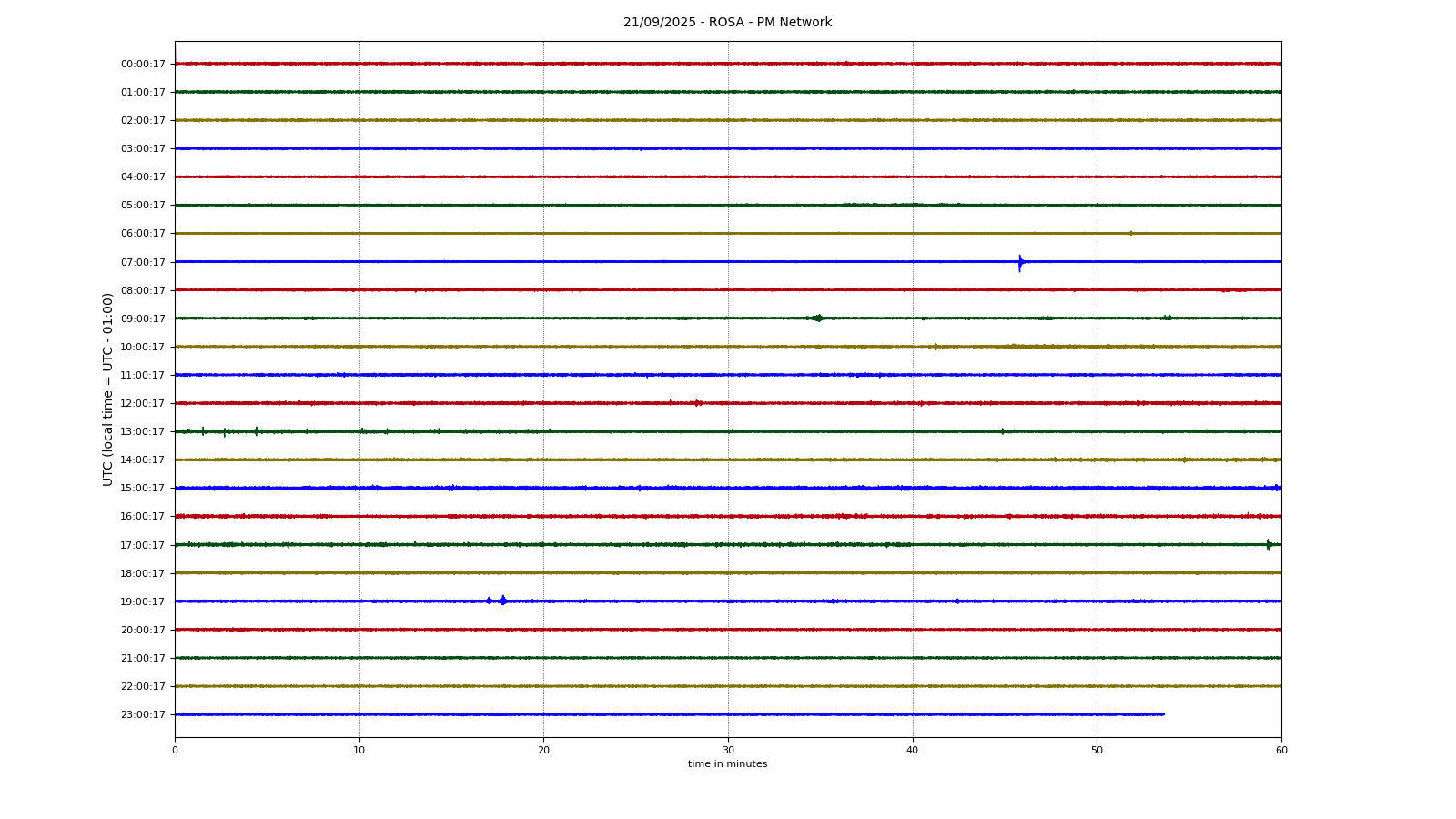This screenshot has height=819, width=1456.
Task: Click the green event burst on the 09:00:17 trace
Action: pos(817,318)
